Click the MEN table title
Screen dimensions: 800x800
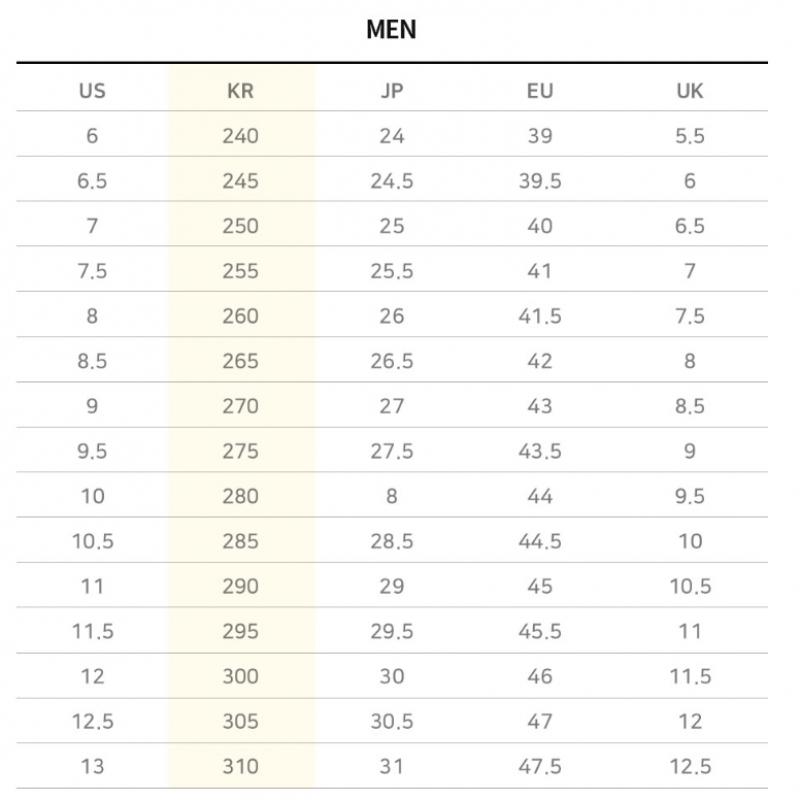(391, 30)
